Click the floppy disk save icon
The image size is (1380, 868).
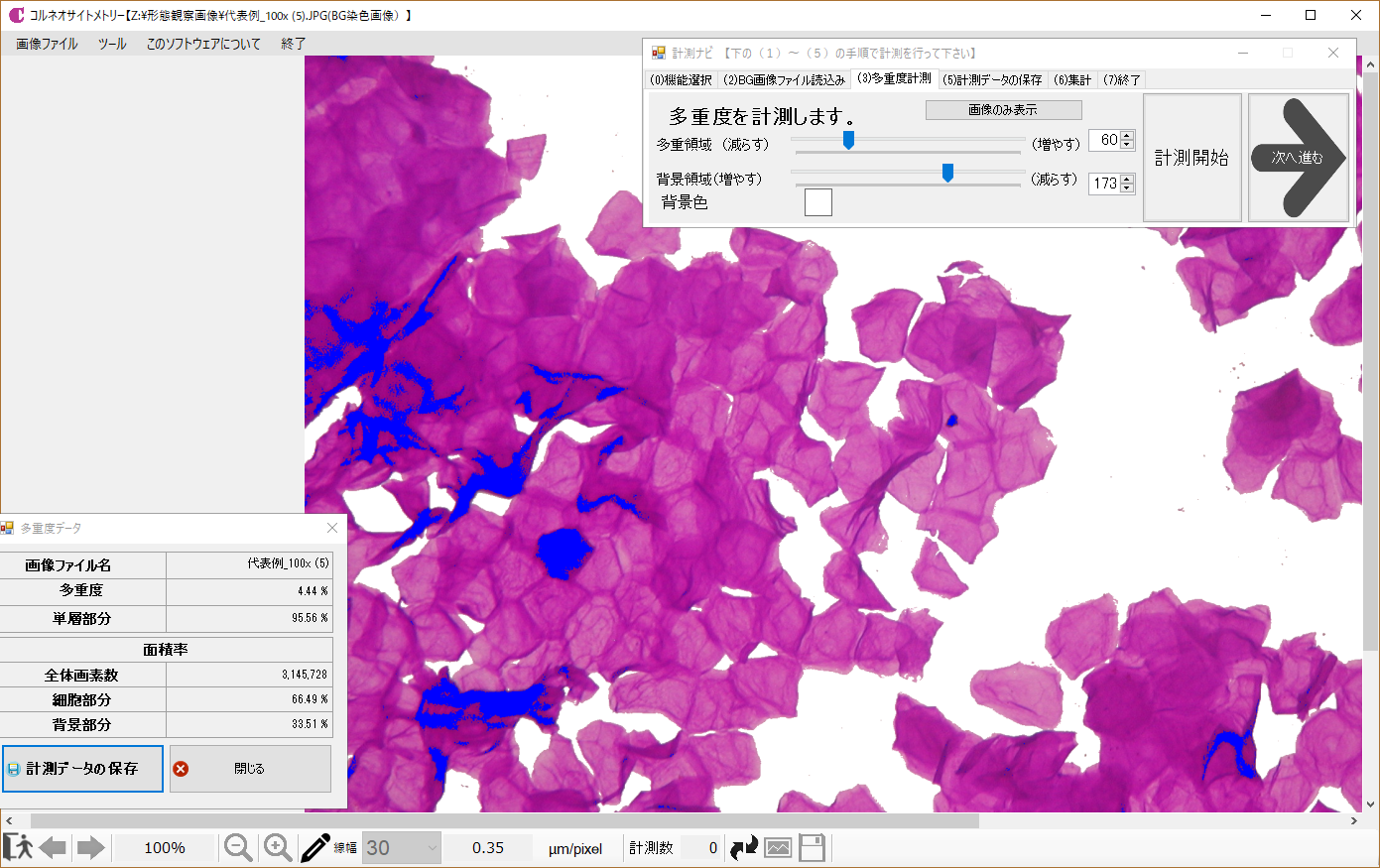tap(812, 847)
